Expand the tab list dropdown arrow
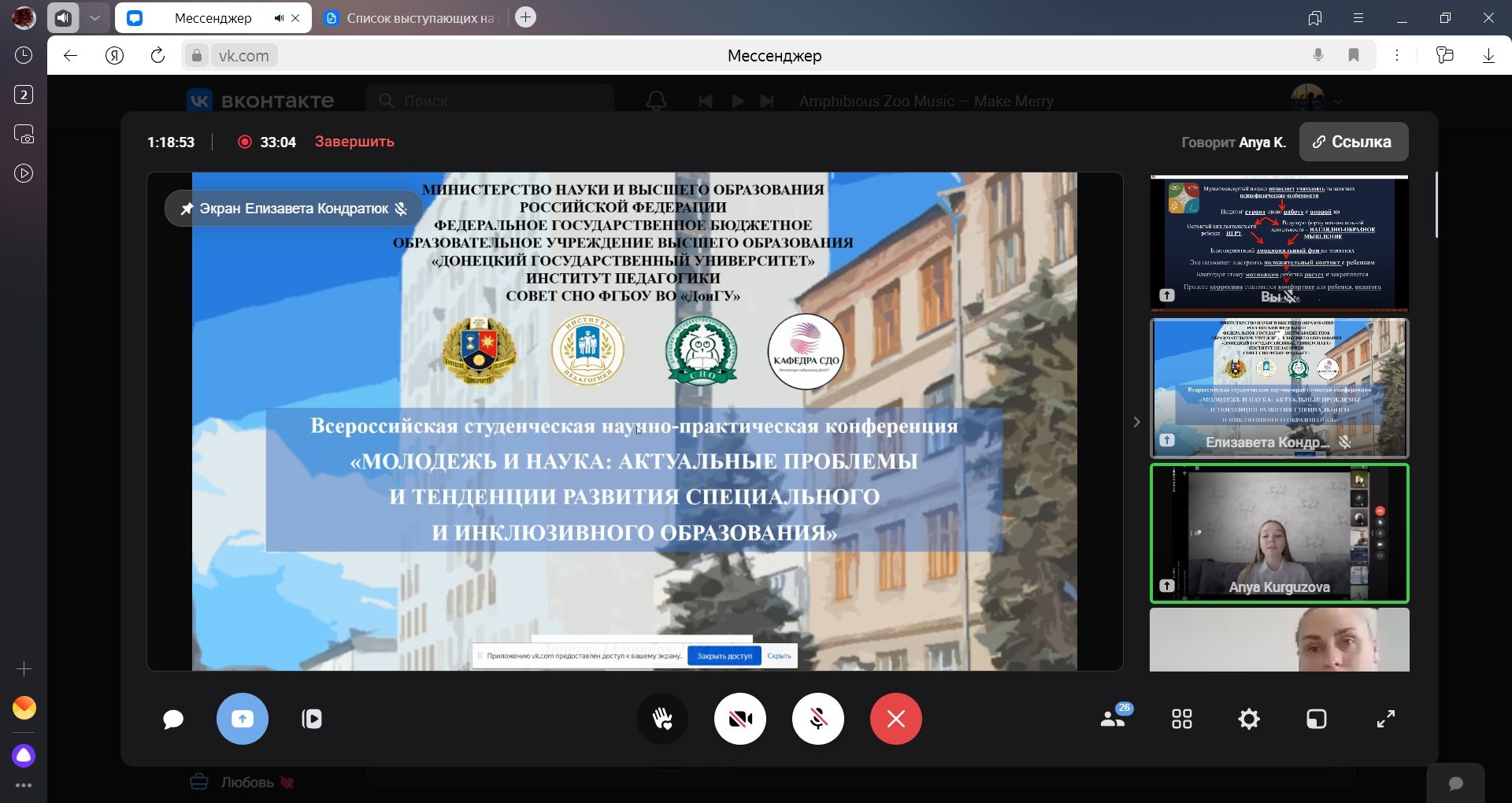The image size is (1512, 803). coord(94,17)
